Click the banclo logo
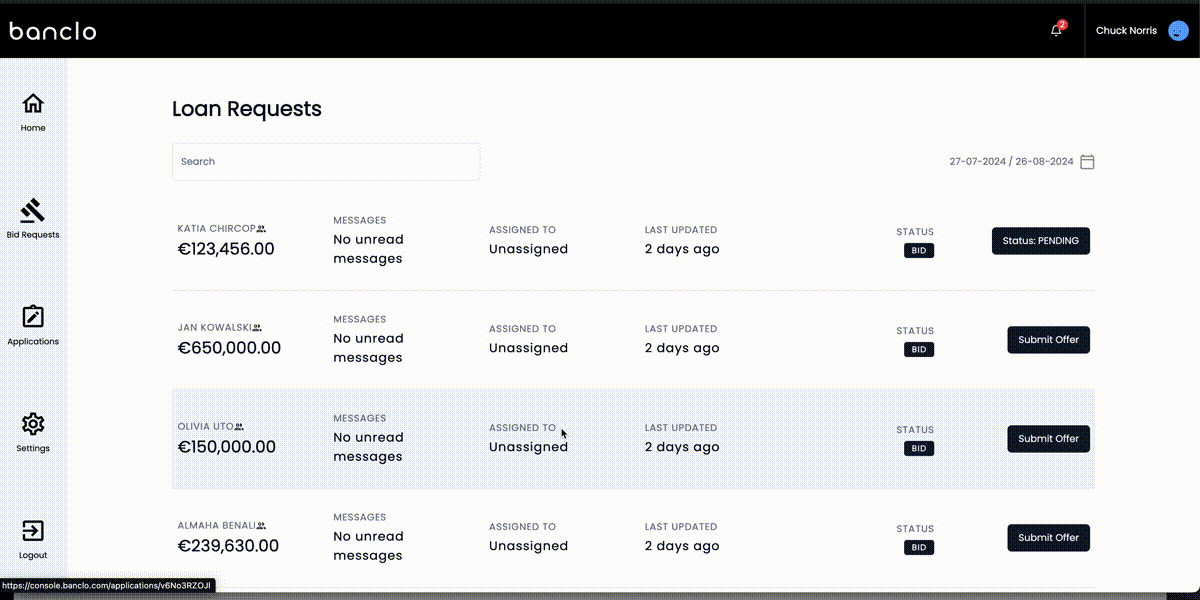 (52, 31)
